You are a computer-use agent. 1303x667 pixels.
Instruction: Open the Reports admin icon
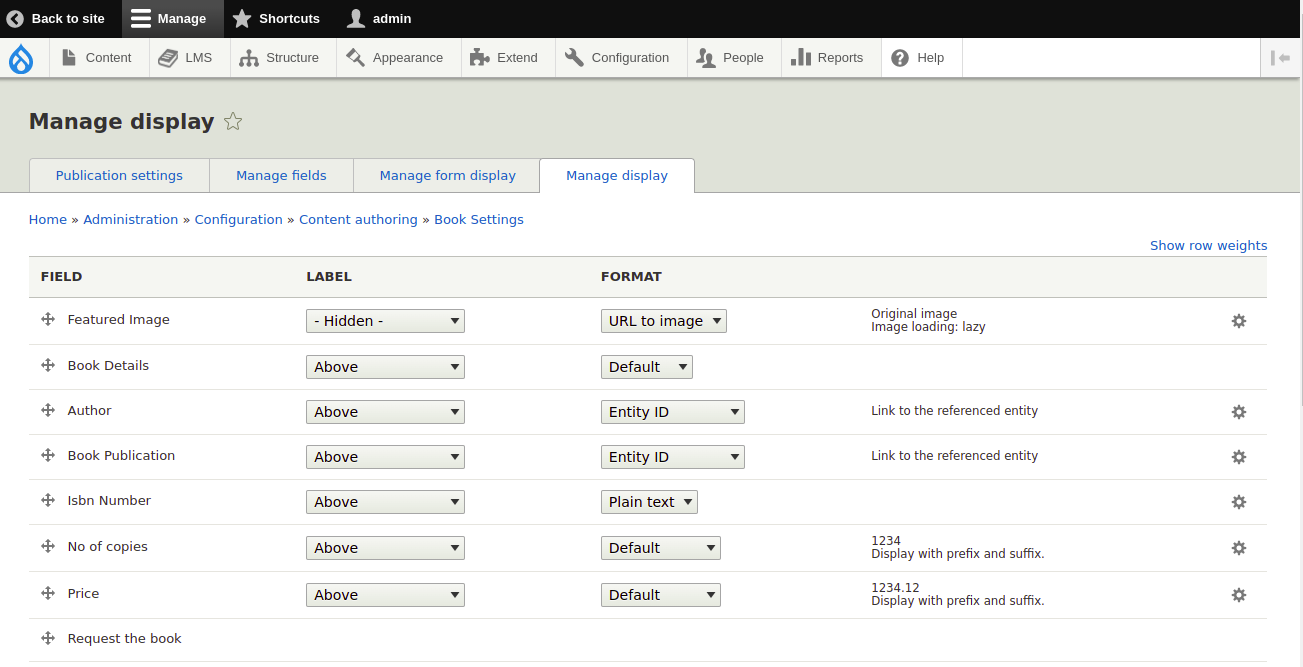tap(800, 57)
